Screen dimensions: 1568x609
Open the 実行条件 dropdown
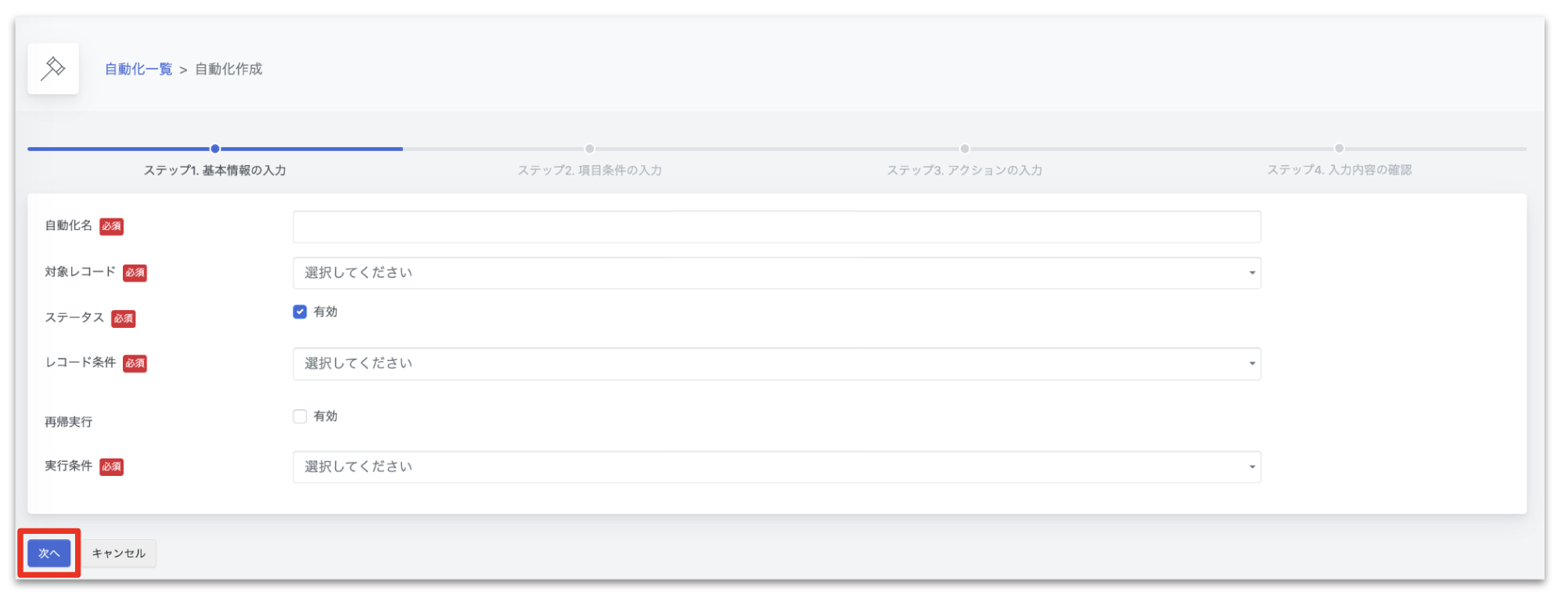(x=777, y=467)
